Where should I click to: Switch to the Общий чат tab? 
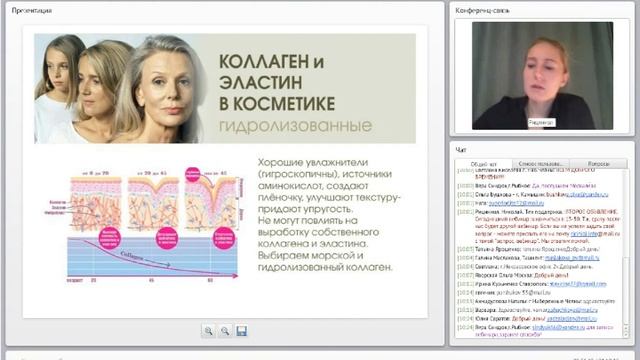pyautogui.click(x=483, y=164)
